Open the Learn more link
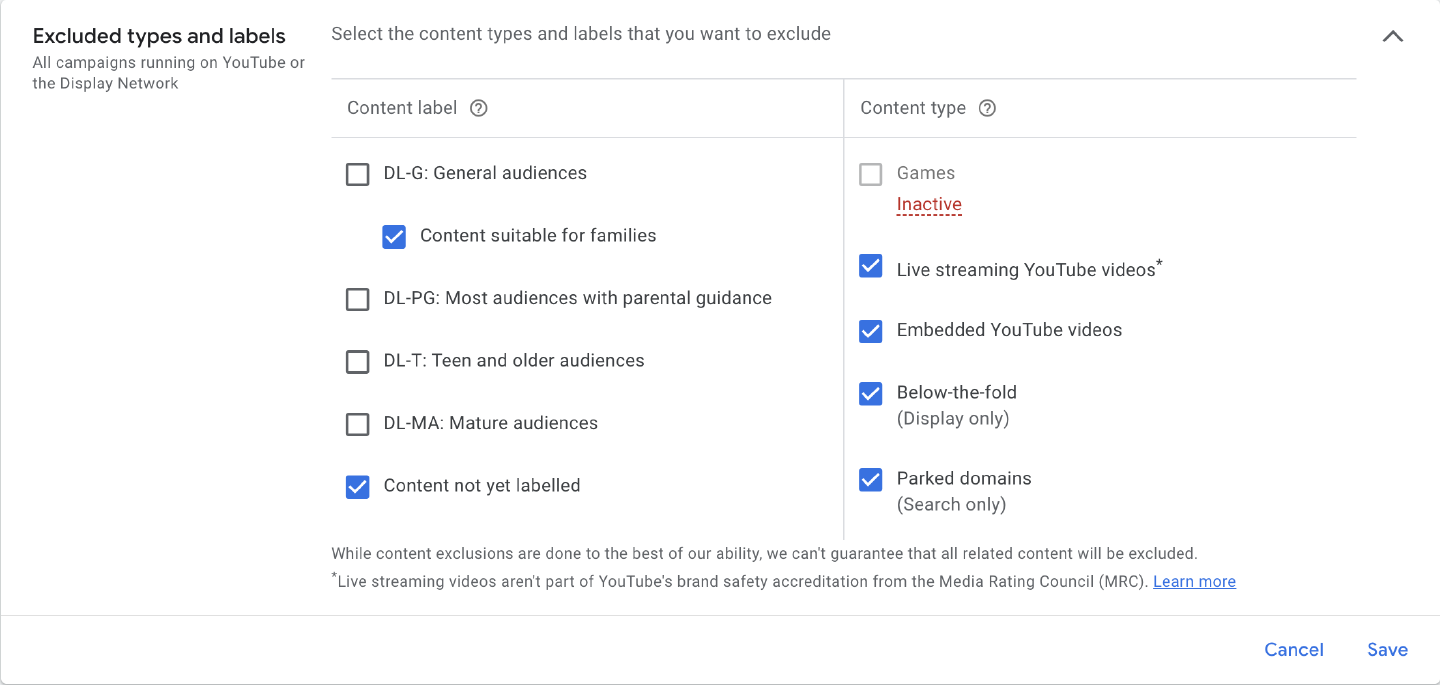 coord(1194,581)
